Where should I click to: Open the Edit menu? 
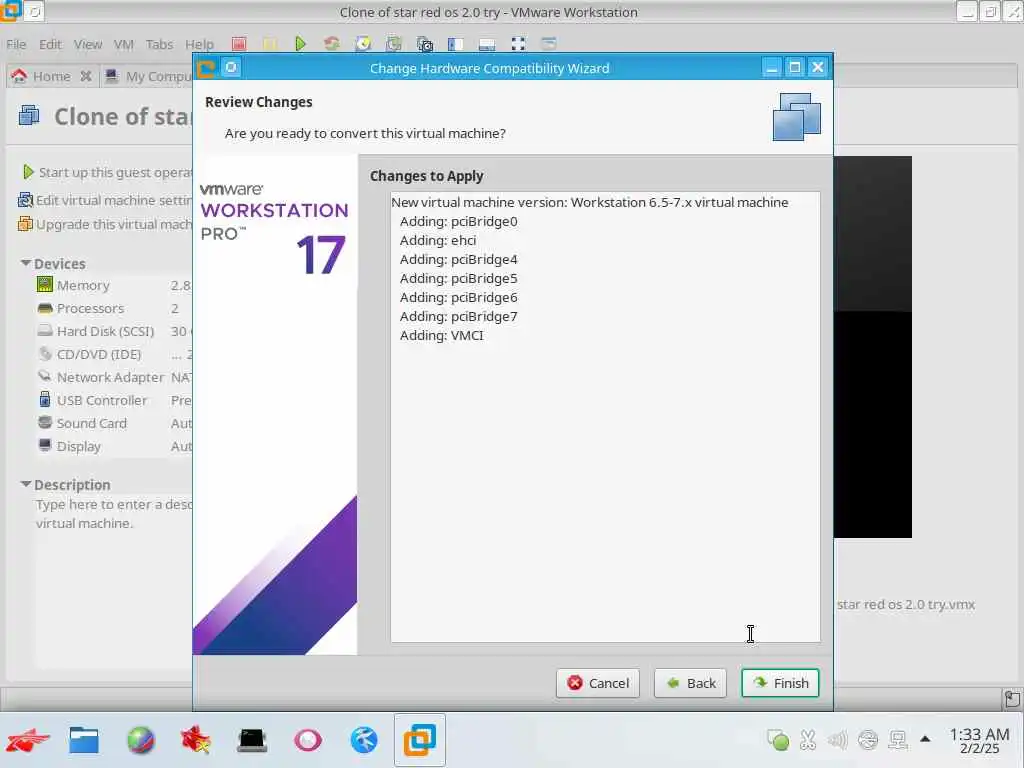tap(50, 44)
